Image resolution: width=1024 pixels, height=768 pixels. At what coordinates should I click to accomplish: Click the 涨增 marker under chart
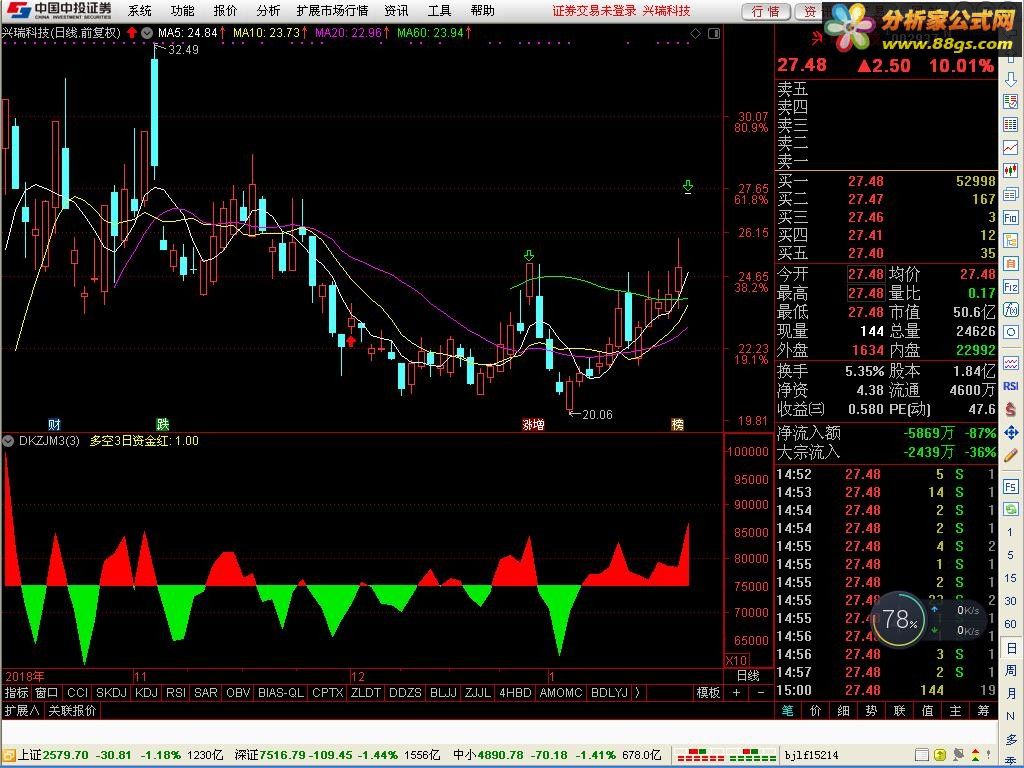[x=534, y=424]
